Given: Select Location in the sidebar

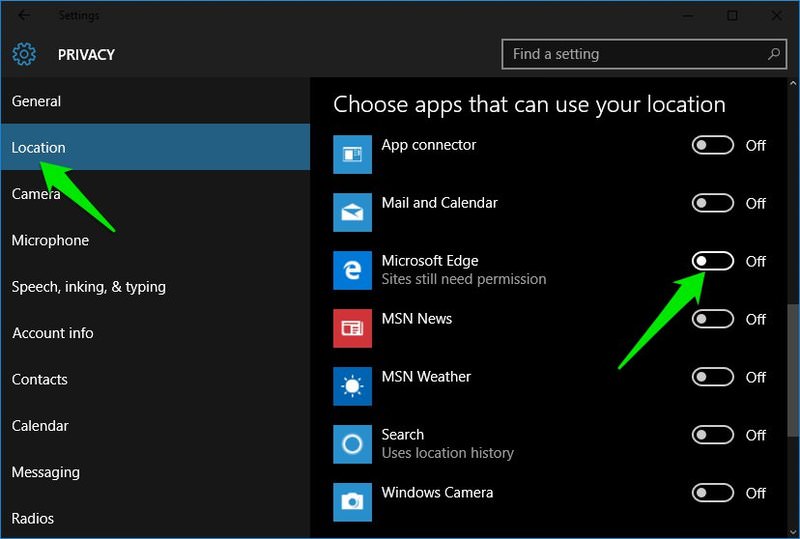Looking at the screenshot, I should [155, 148].
